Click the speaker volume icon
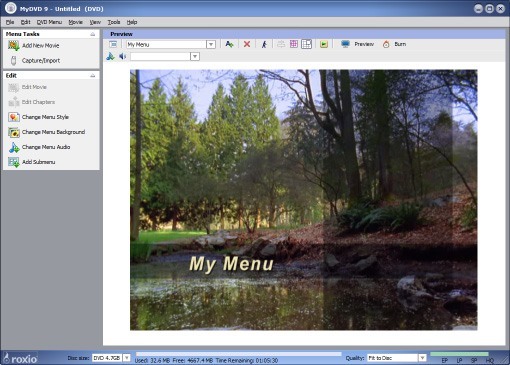The image size is (510, 365). click(x=123, y=56)
